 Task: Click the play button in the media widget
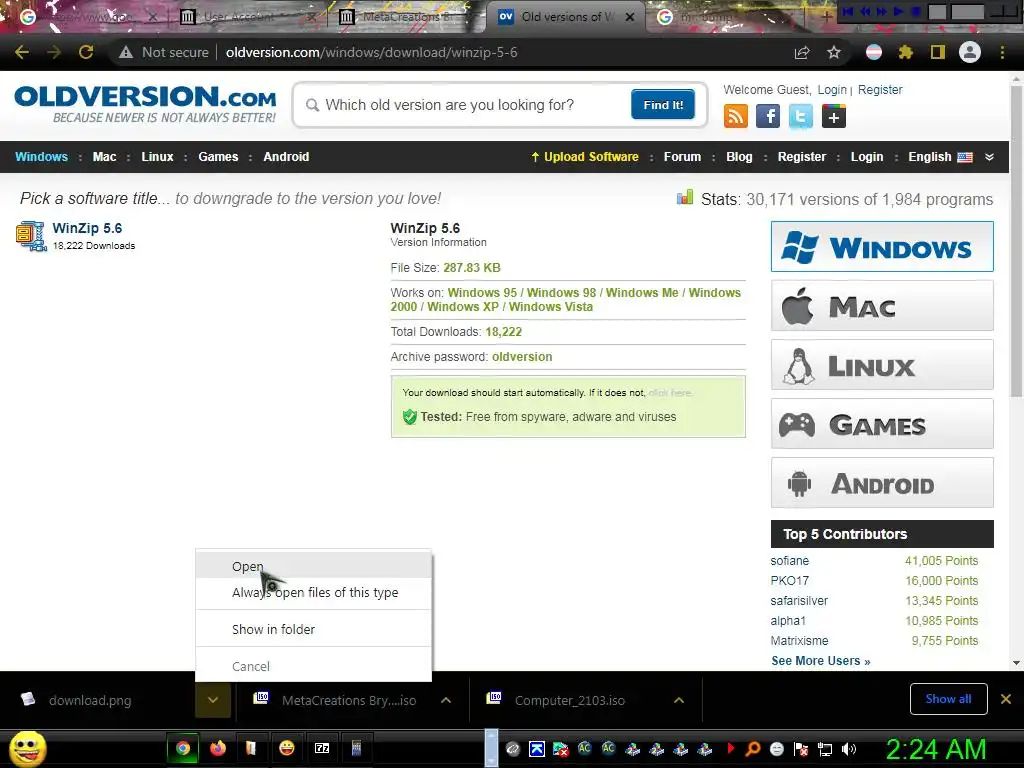click(899, 11)
